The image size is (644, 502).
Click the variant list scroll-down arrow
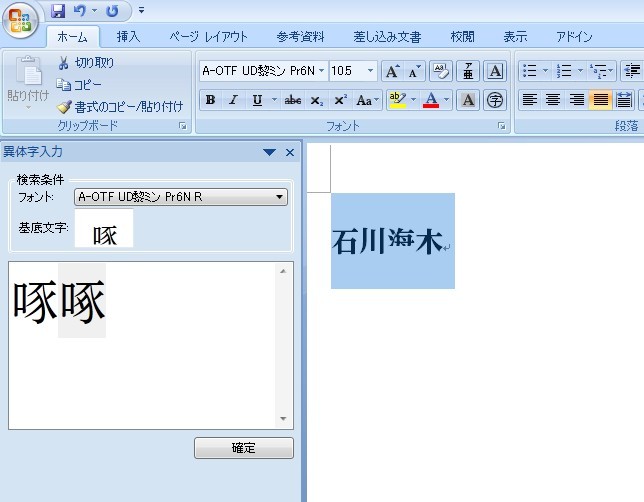point(283,419)
